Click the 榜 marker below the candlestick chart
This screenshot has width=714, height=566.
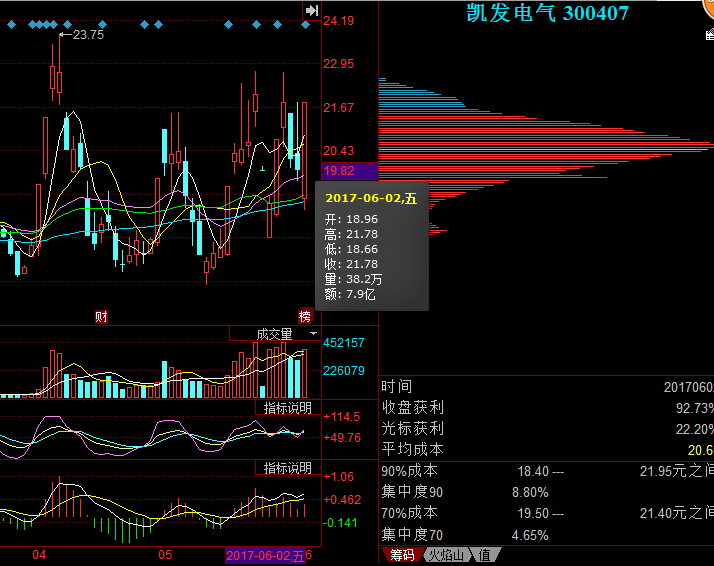pos(305,316)
